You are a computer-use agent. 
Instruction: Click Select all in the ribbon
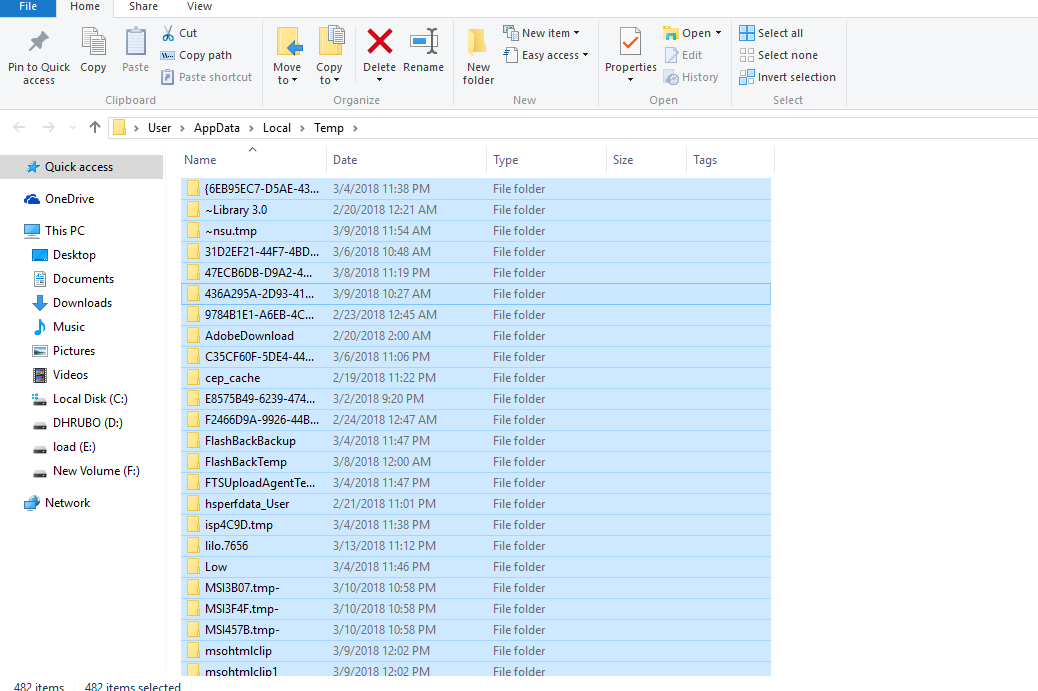[x=771, y=33]
